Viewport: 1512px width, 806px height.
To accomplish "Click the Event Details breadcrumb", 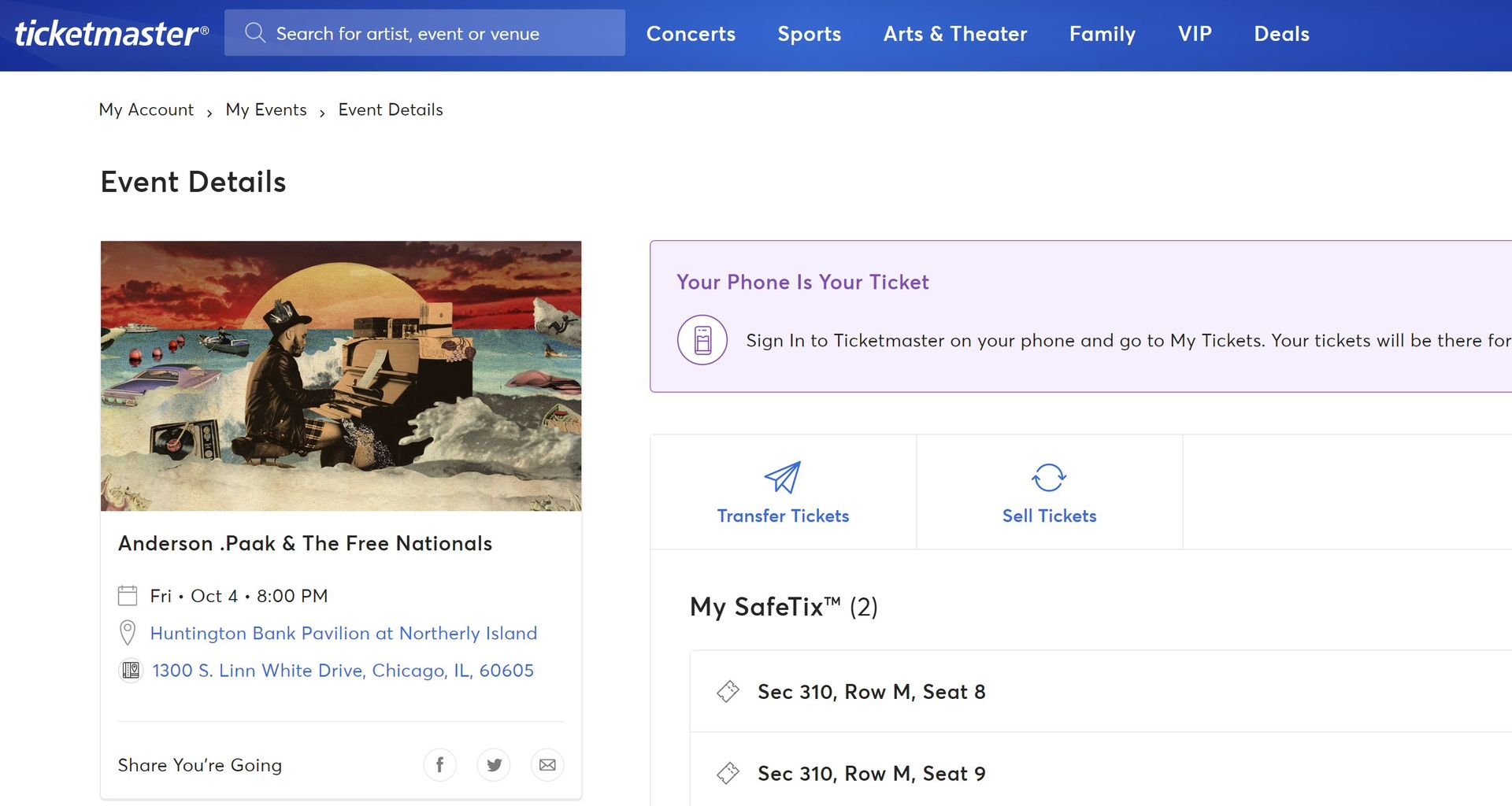I will (x=390, y=109).
